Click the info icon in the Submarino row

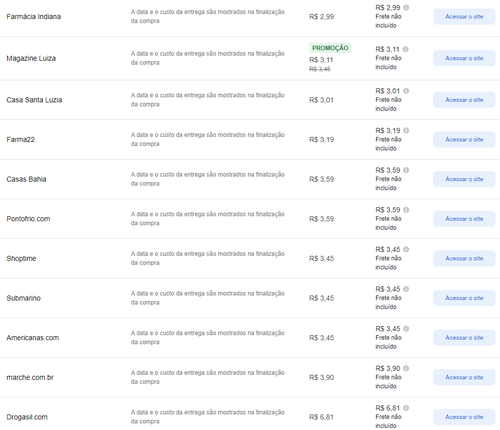pos(406,289)
